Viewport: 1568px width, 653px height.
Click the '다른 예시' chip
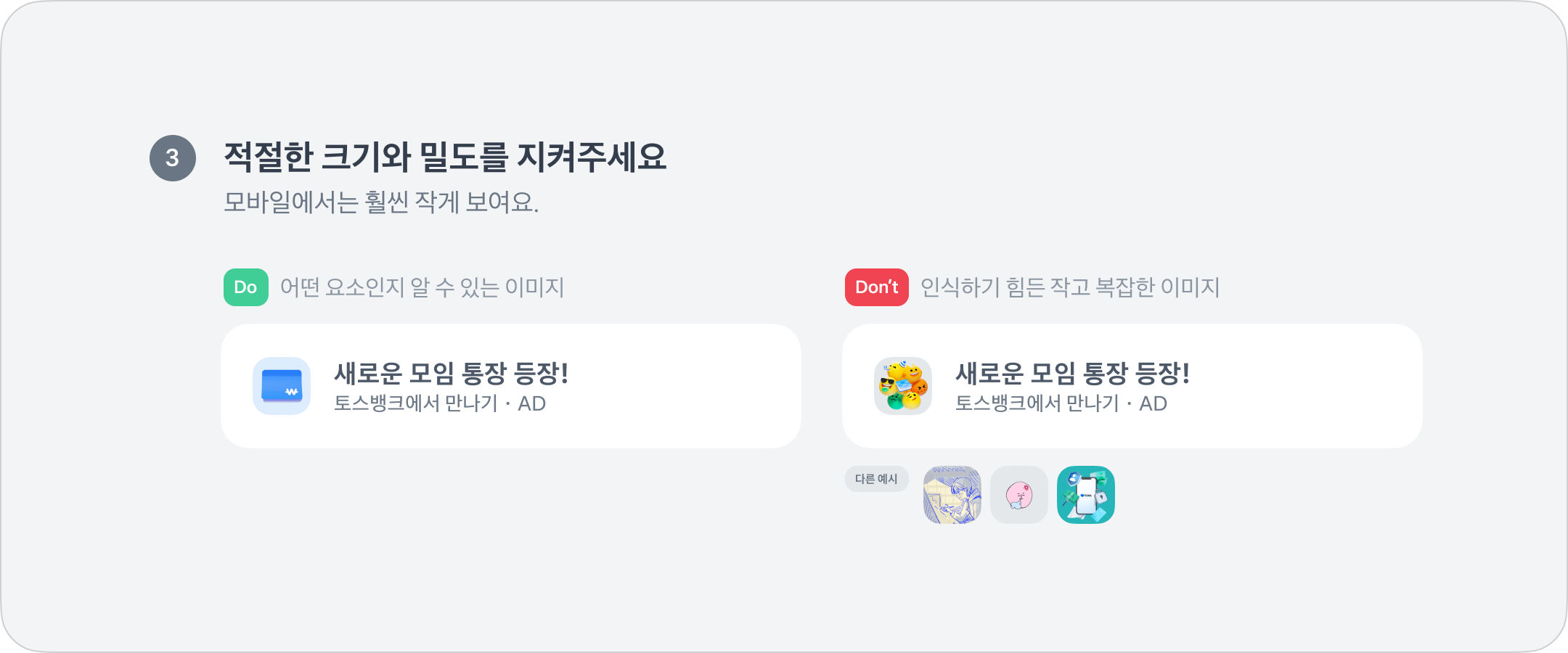pyautogui.click(x=876, y=479)
